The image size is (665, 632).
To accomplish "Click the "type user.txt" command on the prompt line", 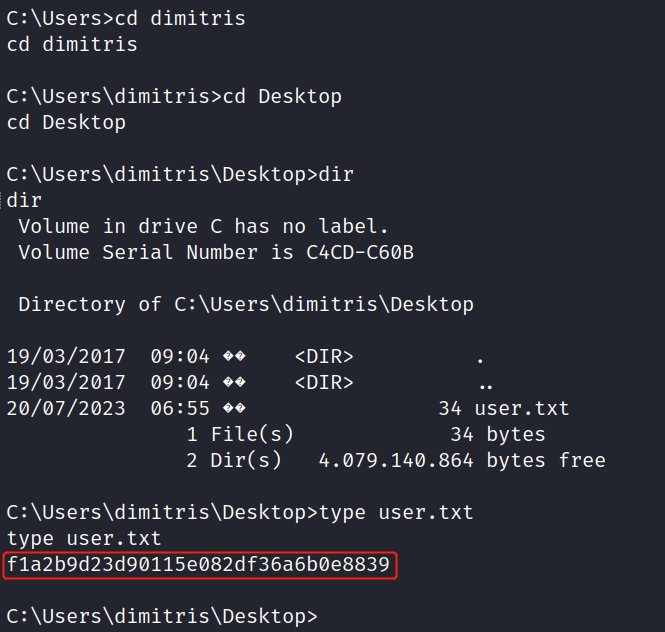I will point(396,513).
